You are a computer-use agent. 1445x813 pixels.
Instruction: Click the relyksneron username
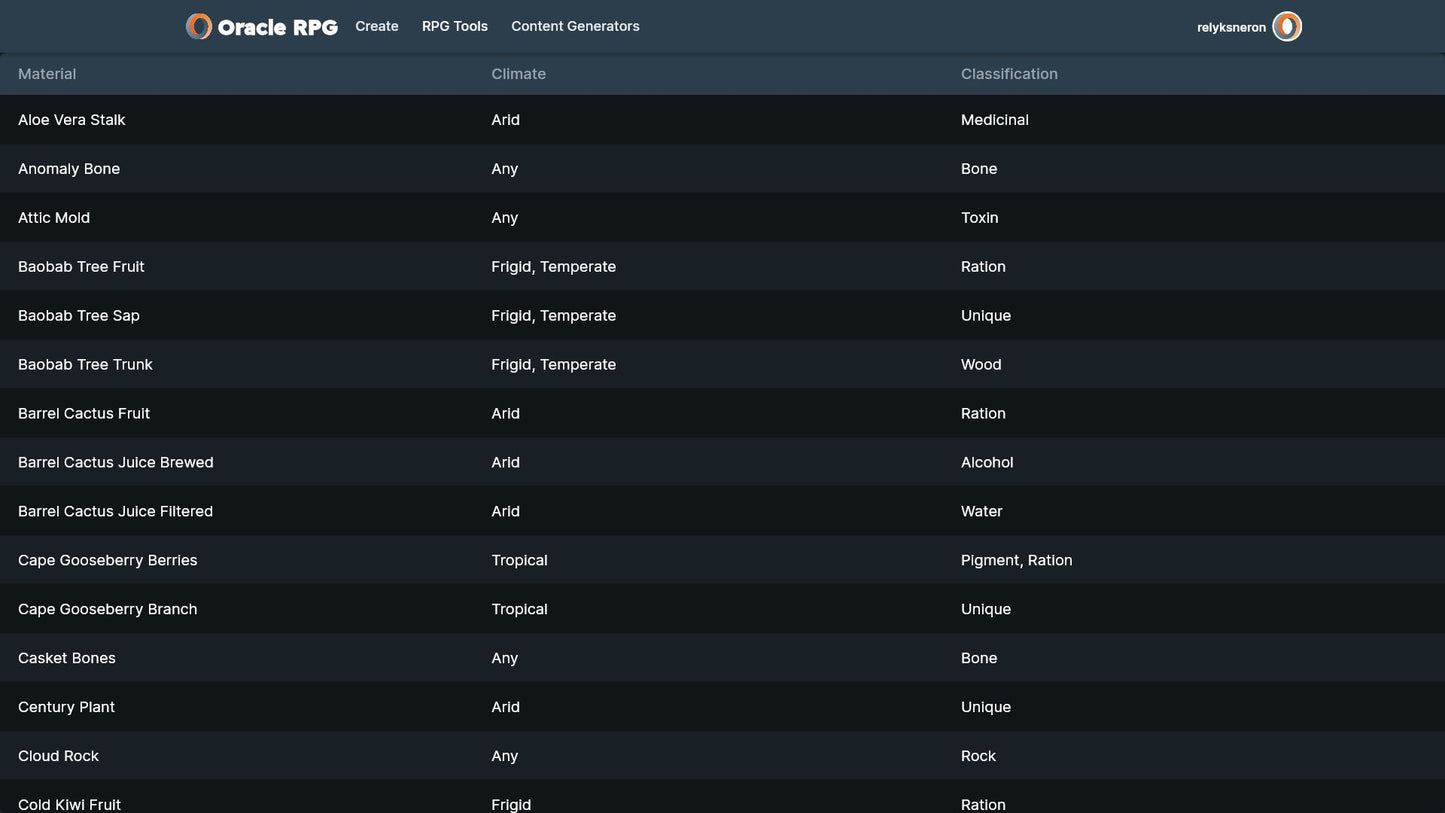[x=1231, y=28]
